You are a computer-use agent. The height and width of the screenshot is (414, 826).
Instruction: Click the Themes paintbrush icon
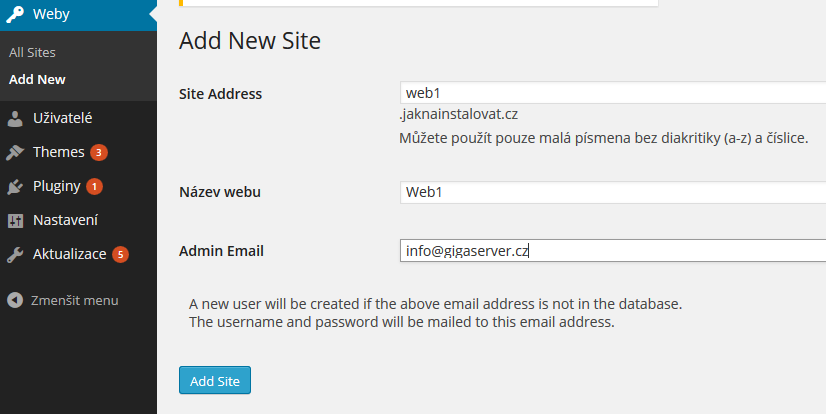coord(15,152)
